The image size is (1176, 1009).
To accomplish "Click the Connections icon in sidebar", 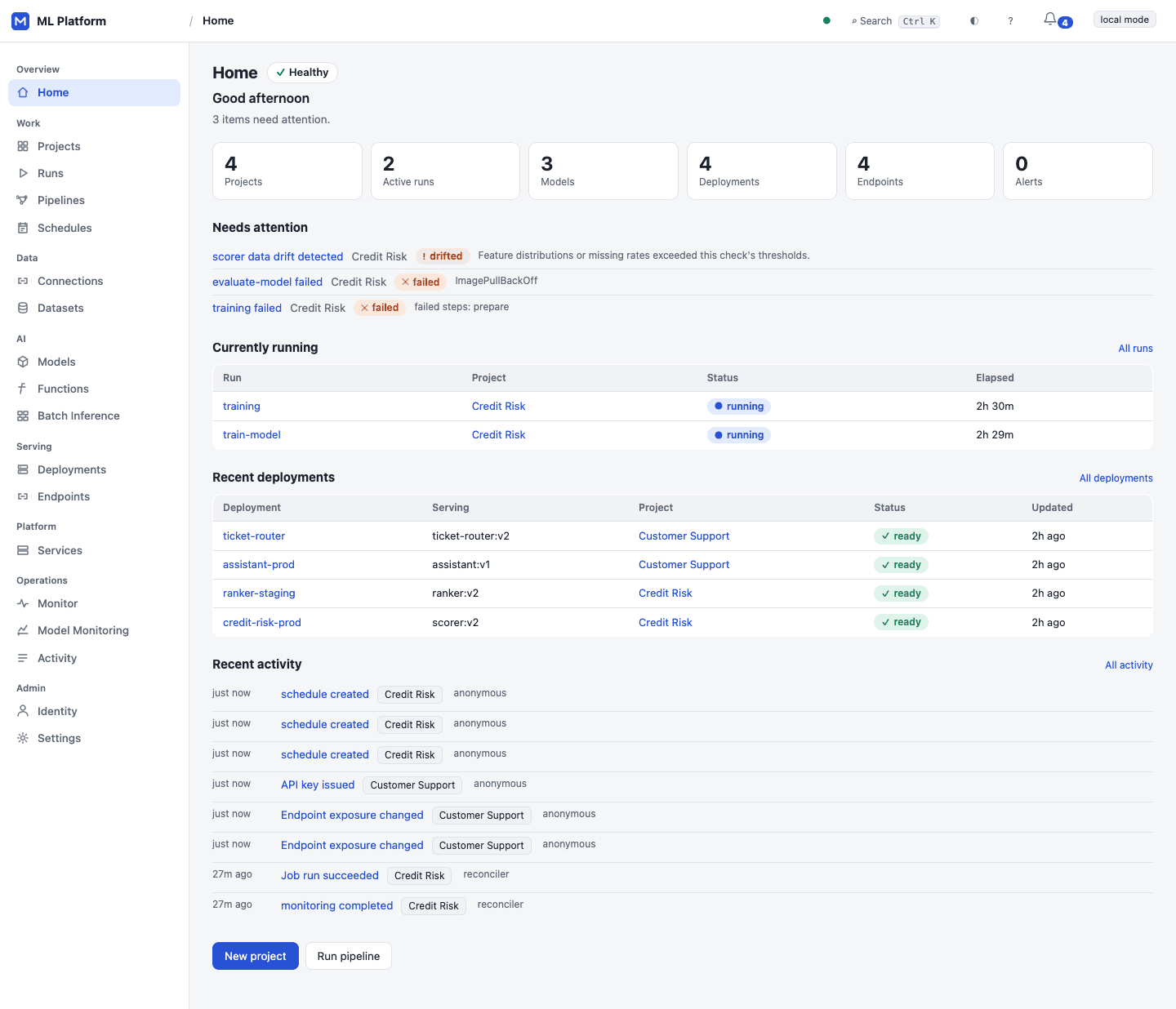I will click(23, 282).
